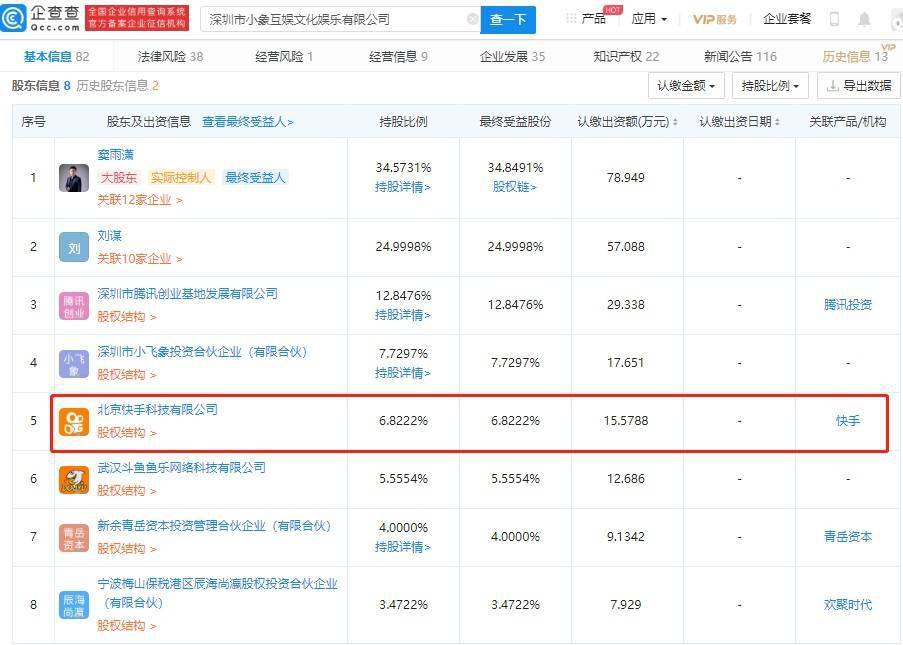Image resolution: width=903 pixels, height=645 pixels.
Task: Click 股权链 under 34.8491%
Action: coord(515,187)
